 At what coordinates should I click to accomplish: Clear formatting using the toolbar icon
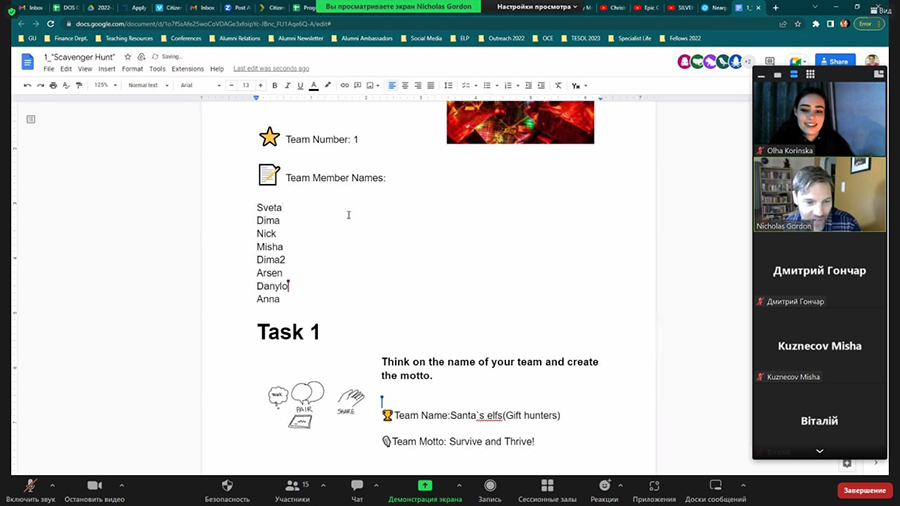[x=558, y=85]
